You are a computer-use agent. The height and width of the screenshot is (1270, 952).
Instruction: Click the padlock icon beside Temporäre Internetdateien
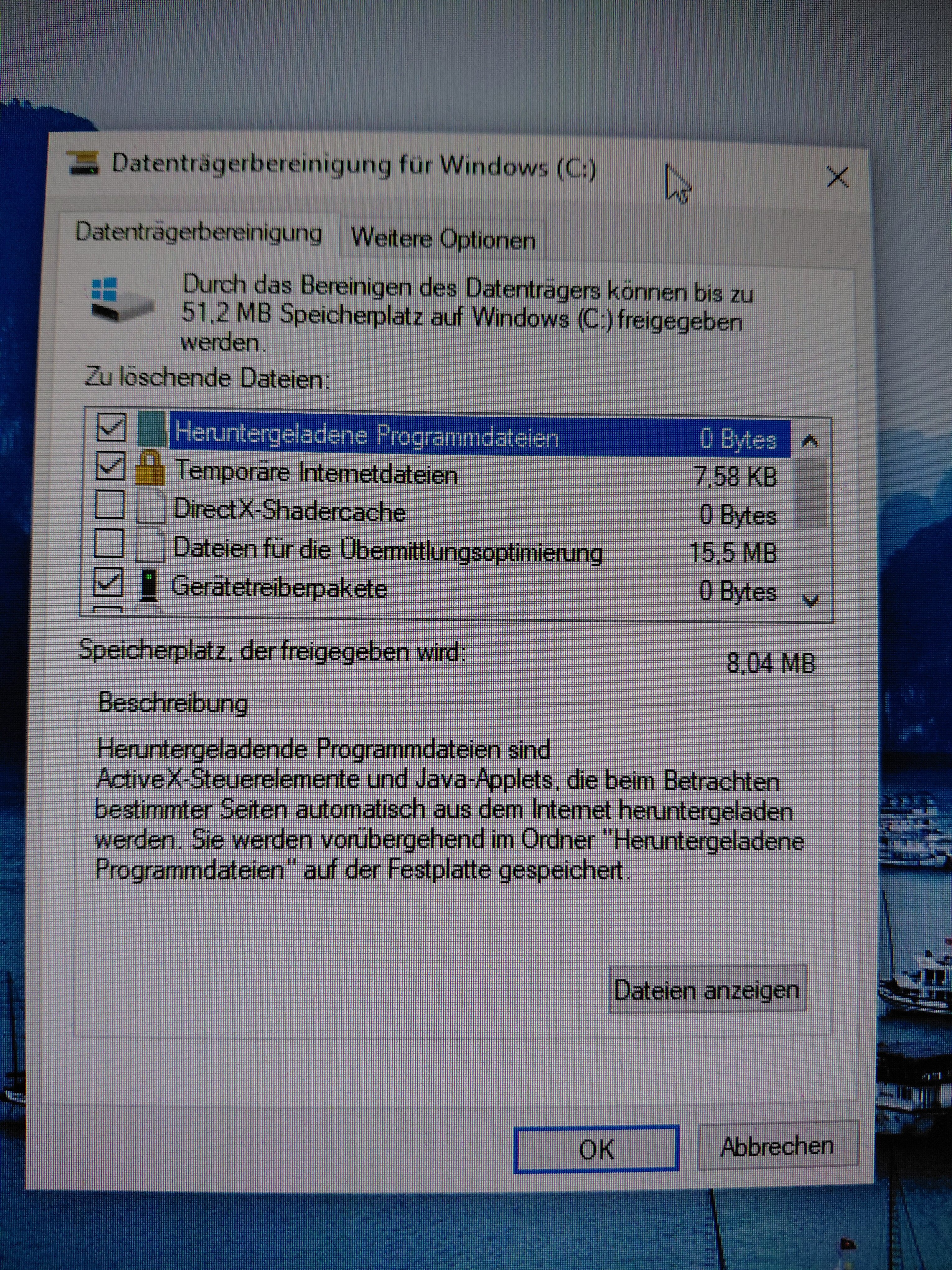[150, 468]
